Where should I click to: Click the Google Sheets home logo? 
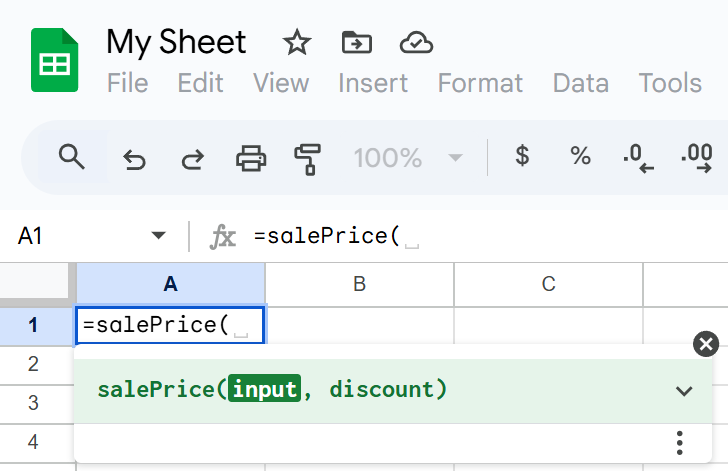pos(54,61)
